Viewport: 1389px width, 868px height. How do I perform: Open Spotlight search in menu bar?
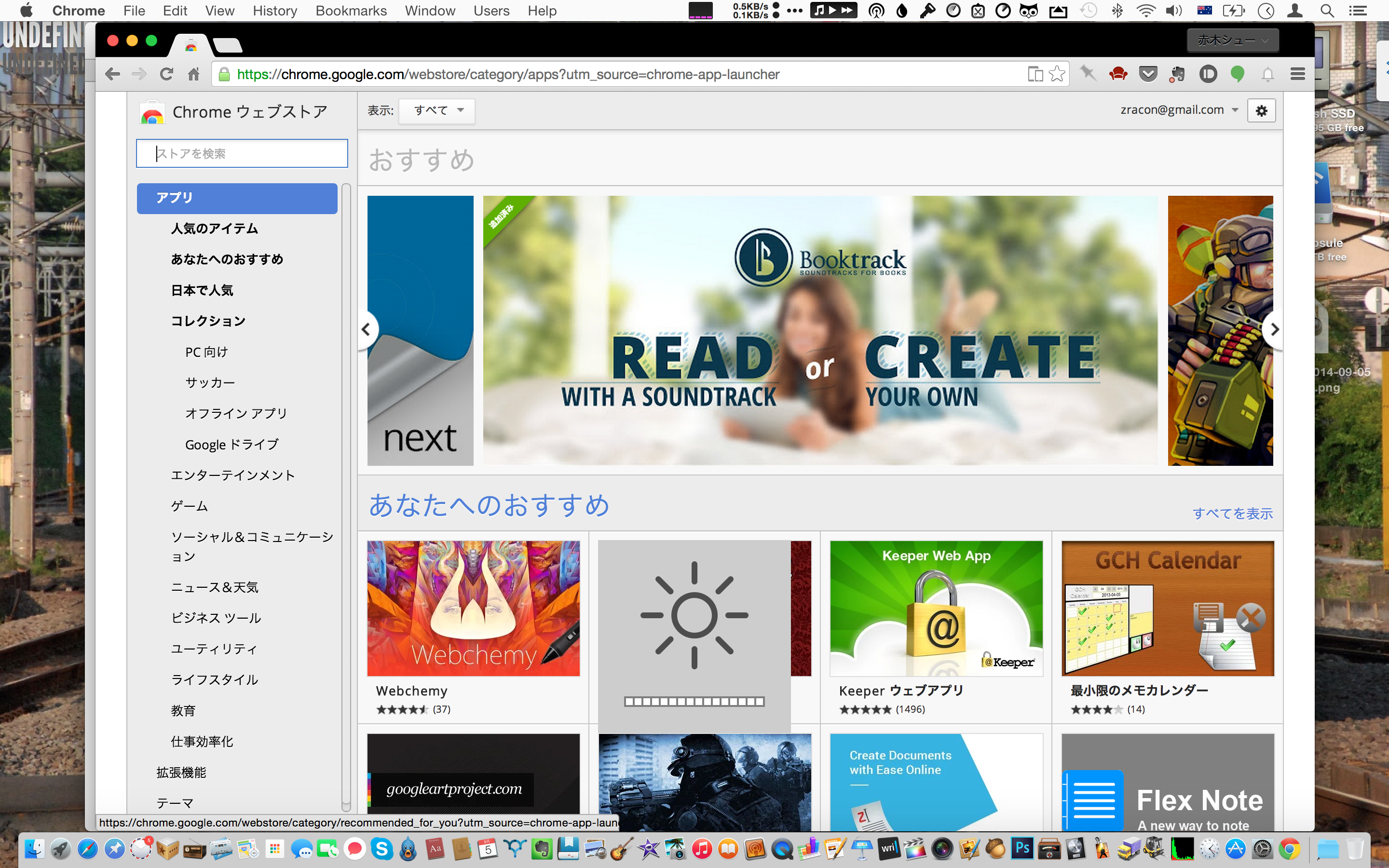tap(1326, 10)
